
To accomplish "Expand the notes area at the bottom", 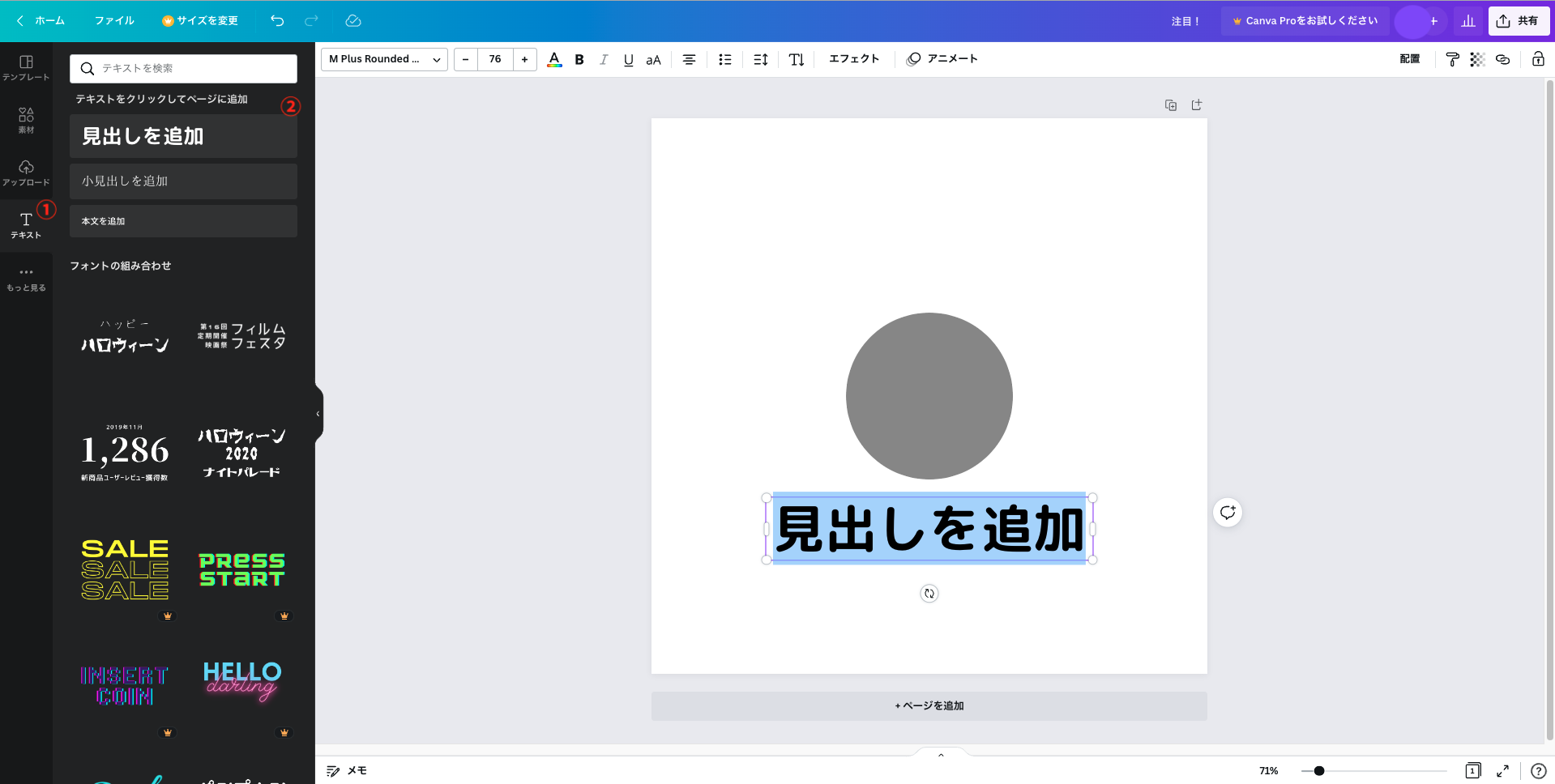I will point(940,754).
